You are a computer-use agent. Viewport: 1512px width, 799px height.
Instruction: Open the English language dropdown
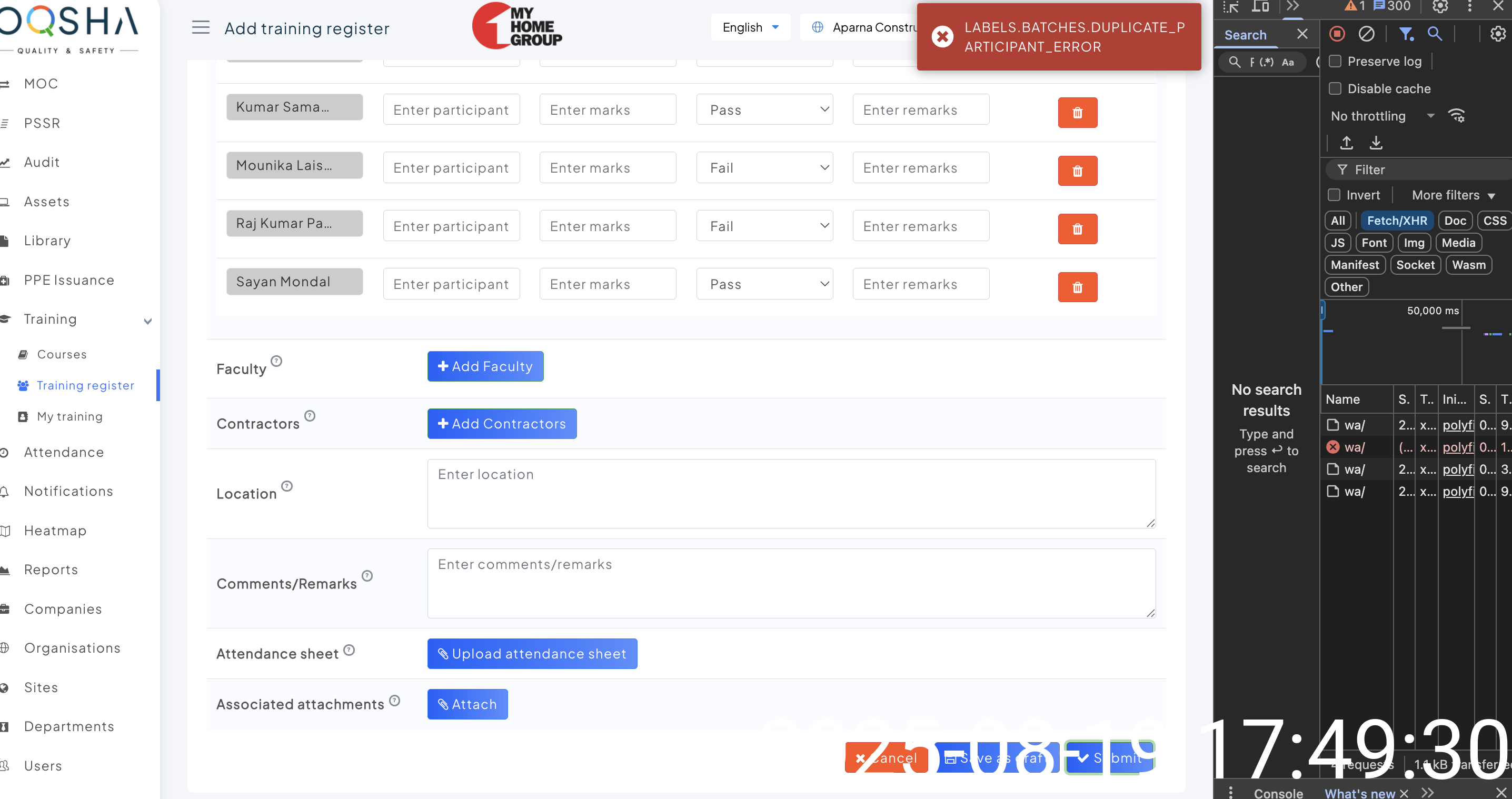coord(750,27)
